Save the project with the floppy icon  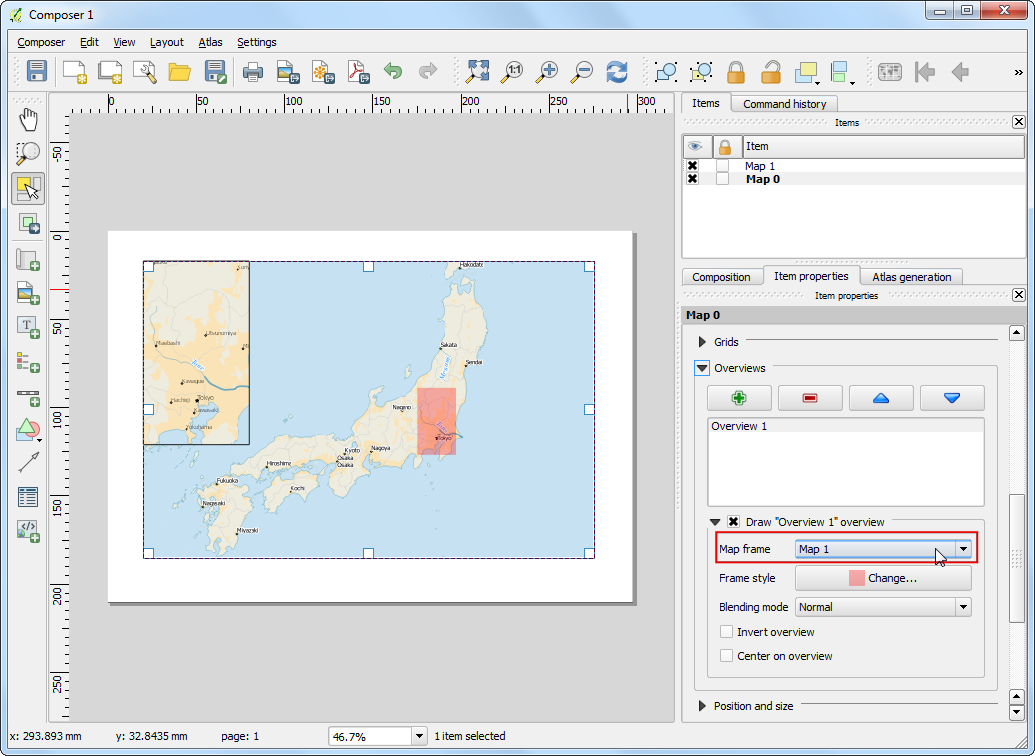pyautogui.click(x=36, y=71)
